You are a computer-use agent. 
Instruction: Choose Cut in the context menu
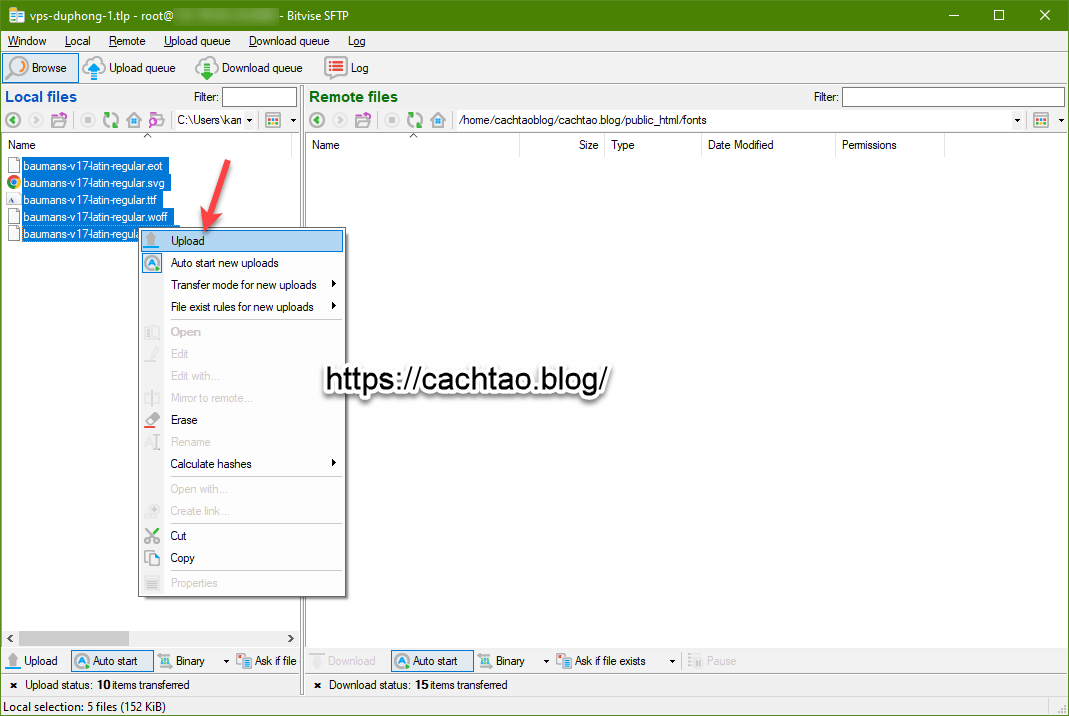pos(242,536)
